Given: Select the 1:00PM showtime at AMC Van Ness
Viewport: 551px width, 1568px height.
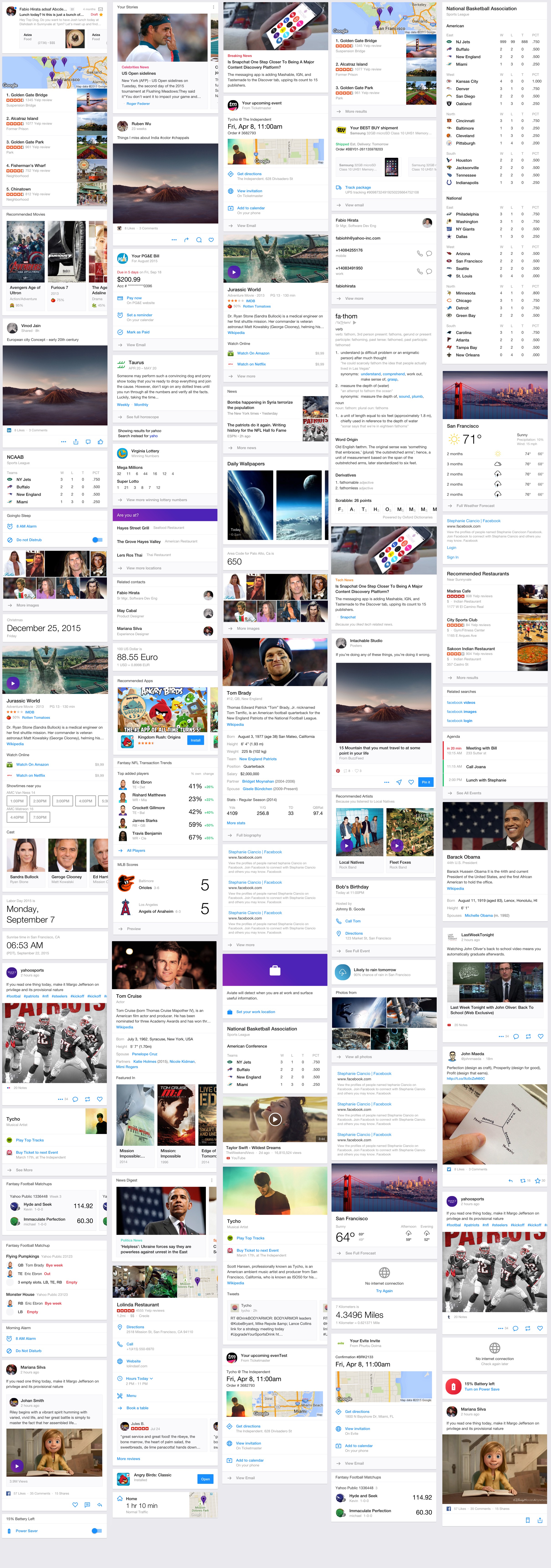Looking at the screenshot, I should click(x=17, y=801).
